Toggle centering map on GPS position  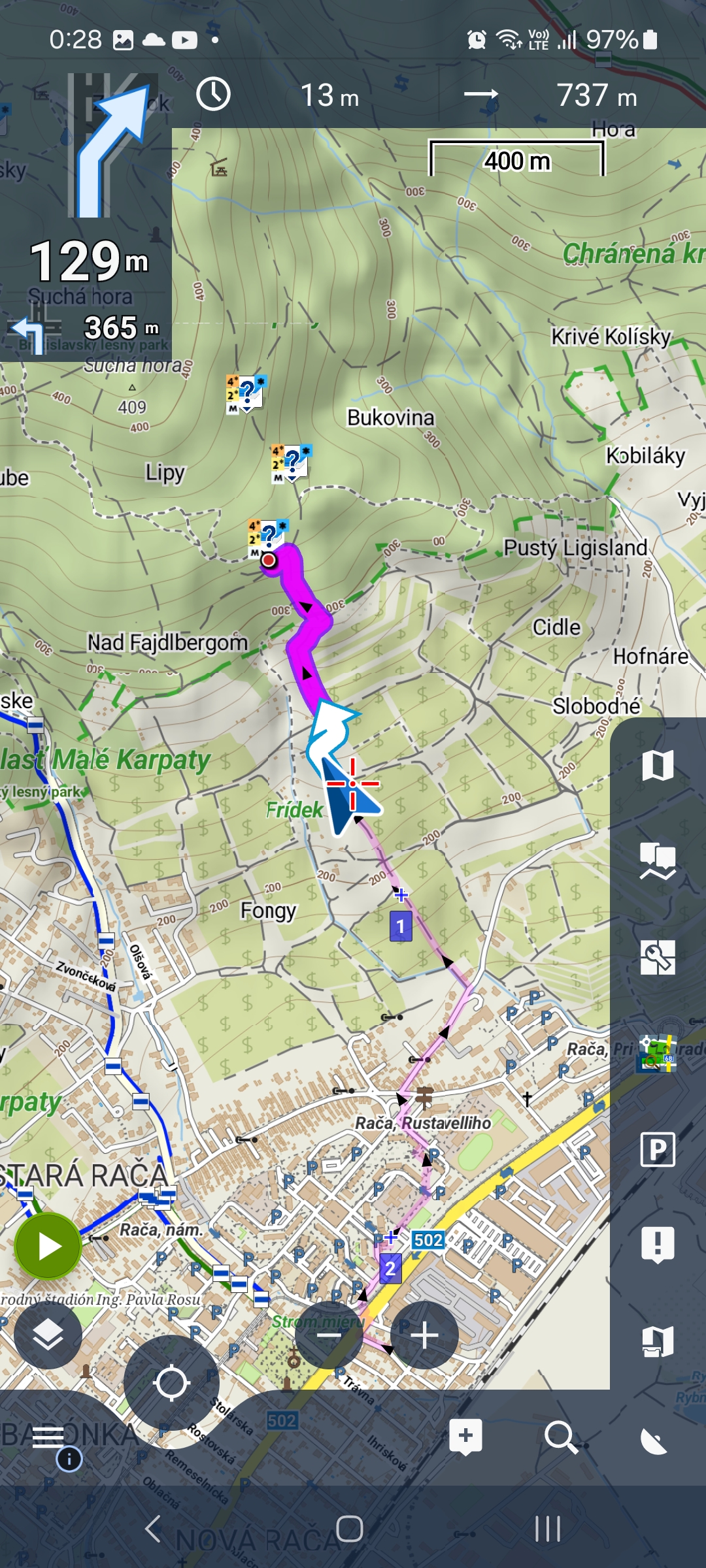click(x=171, y=1383)
